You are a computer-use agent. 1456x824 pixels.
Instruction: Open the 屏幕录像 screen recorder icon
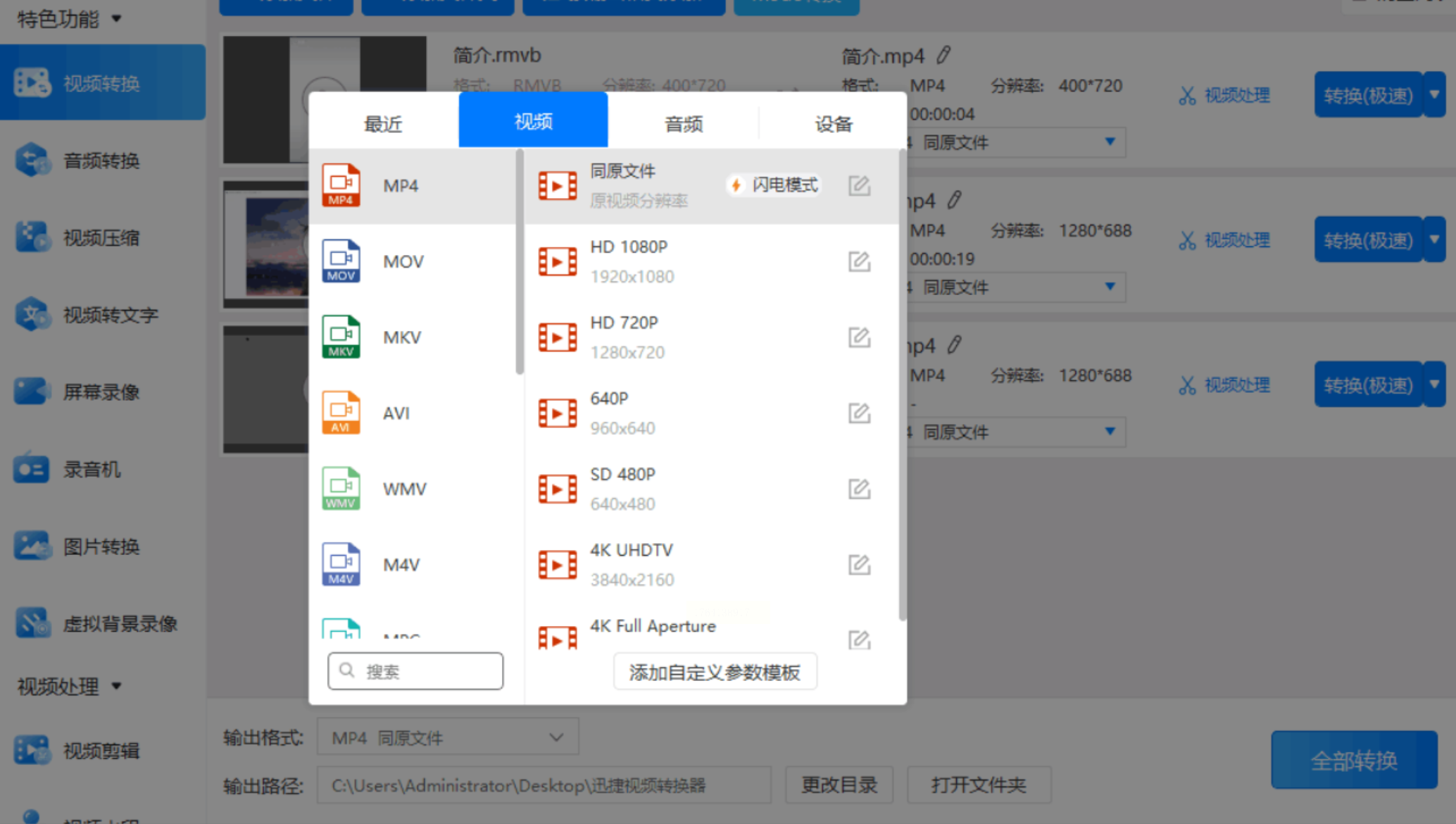[32, 392]
